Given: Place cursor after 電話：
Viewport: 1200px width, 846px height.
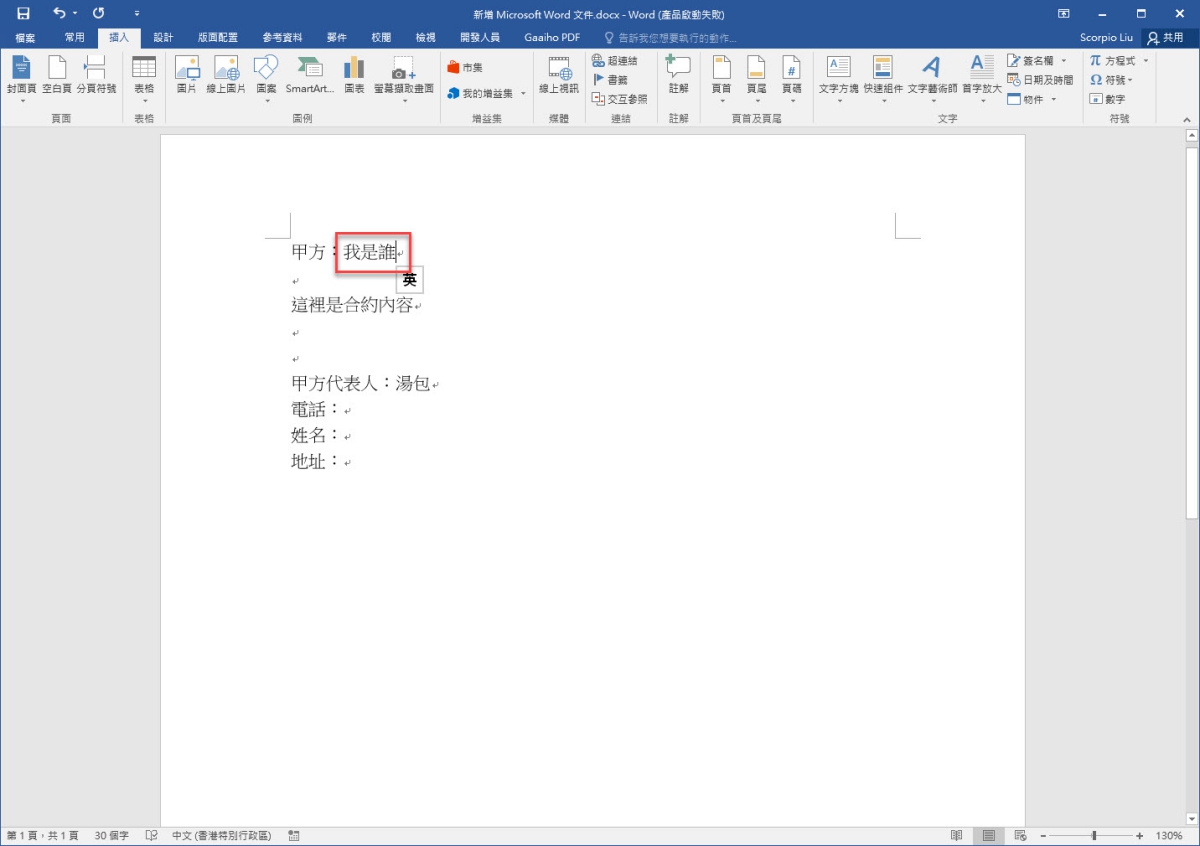Looking at the screenshot, I should click(341, 409).
